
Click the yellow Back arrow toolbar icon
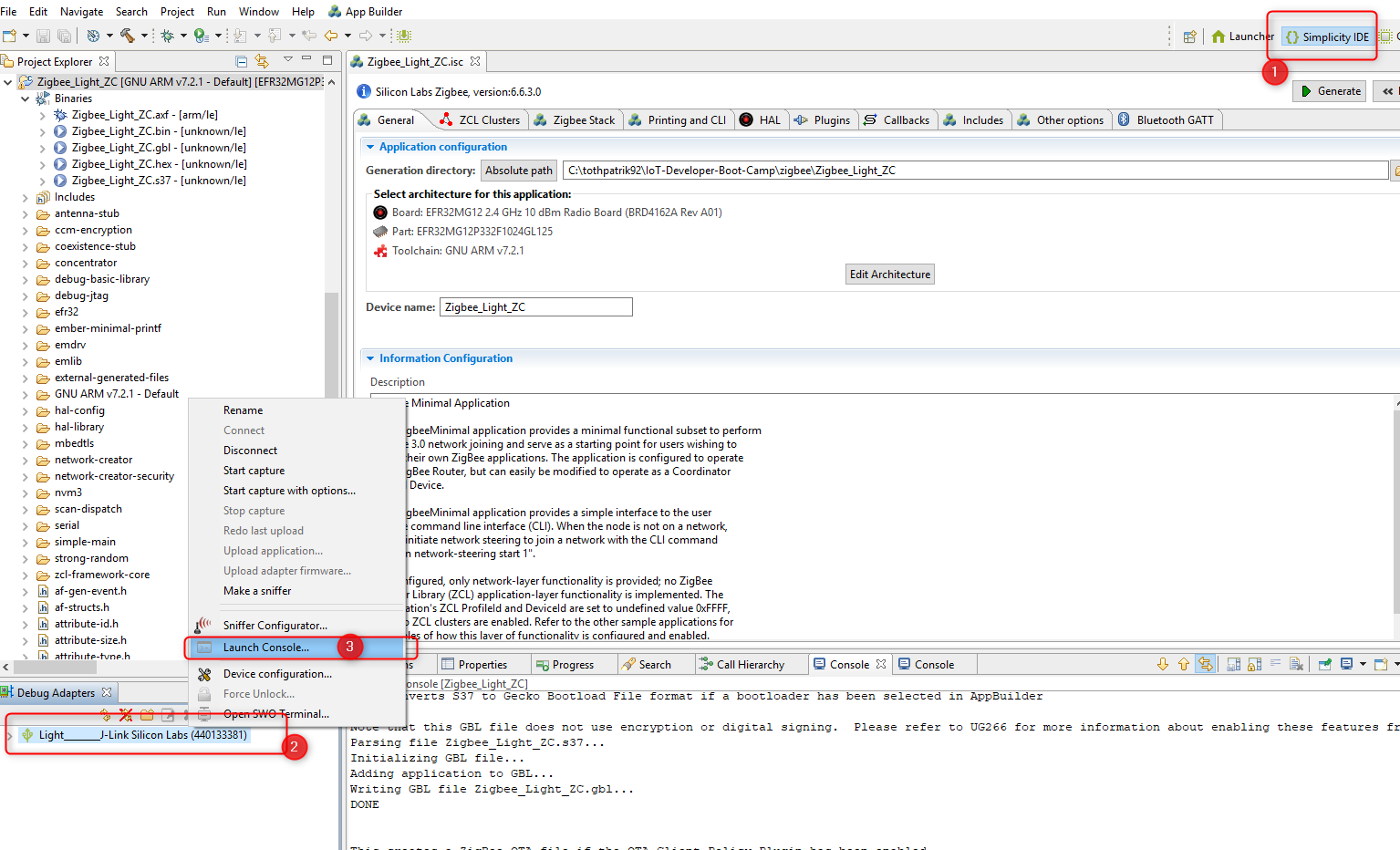click(331, 36)
